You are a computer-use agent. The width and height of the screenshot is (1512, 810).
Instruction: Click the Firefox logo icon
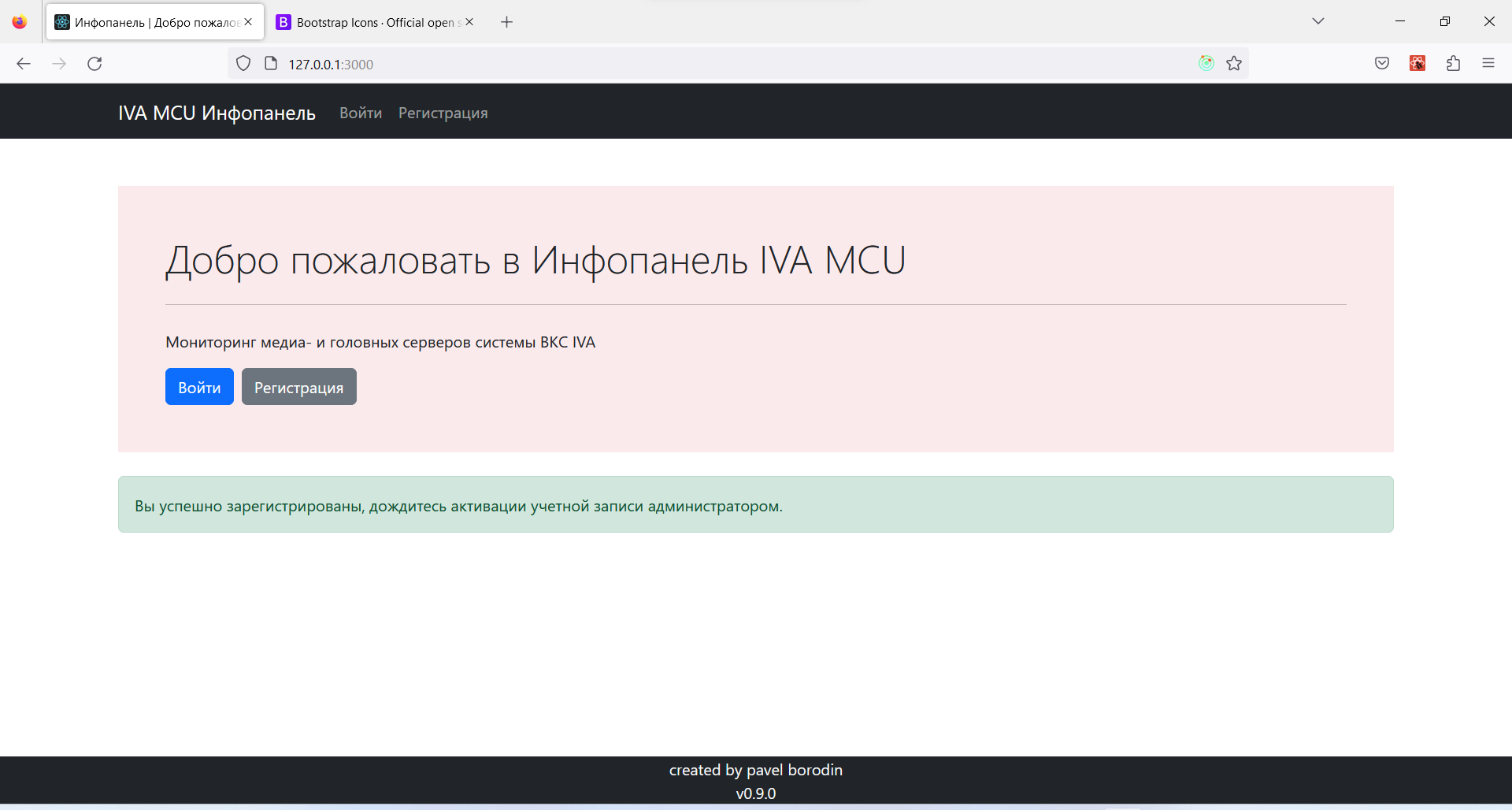coord(20,22)
